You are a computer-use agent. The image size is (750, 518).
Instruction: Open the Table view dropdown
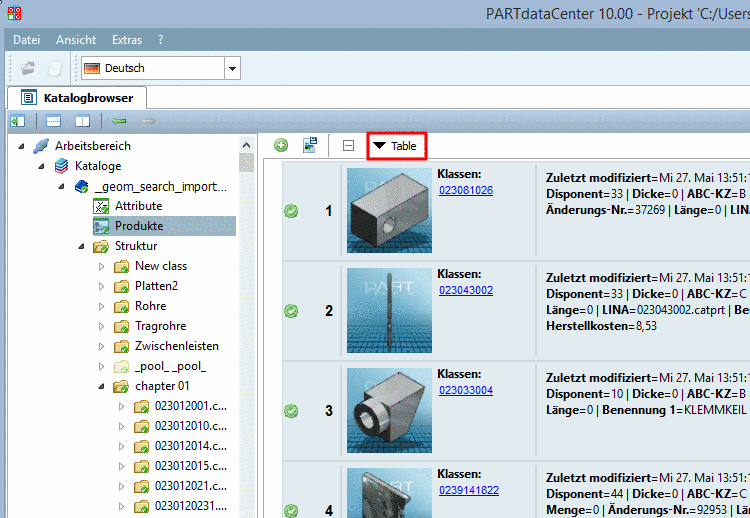point(397,146)
